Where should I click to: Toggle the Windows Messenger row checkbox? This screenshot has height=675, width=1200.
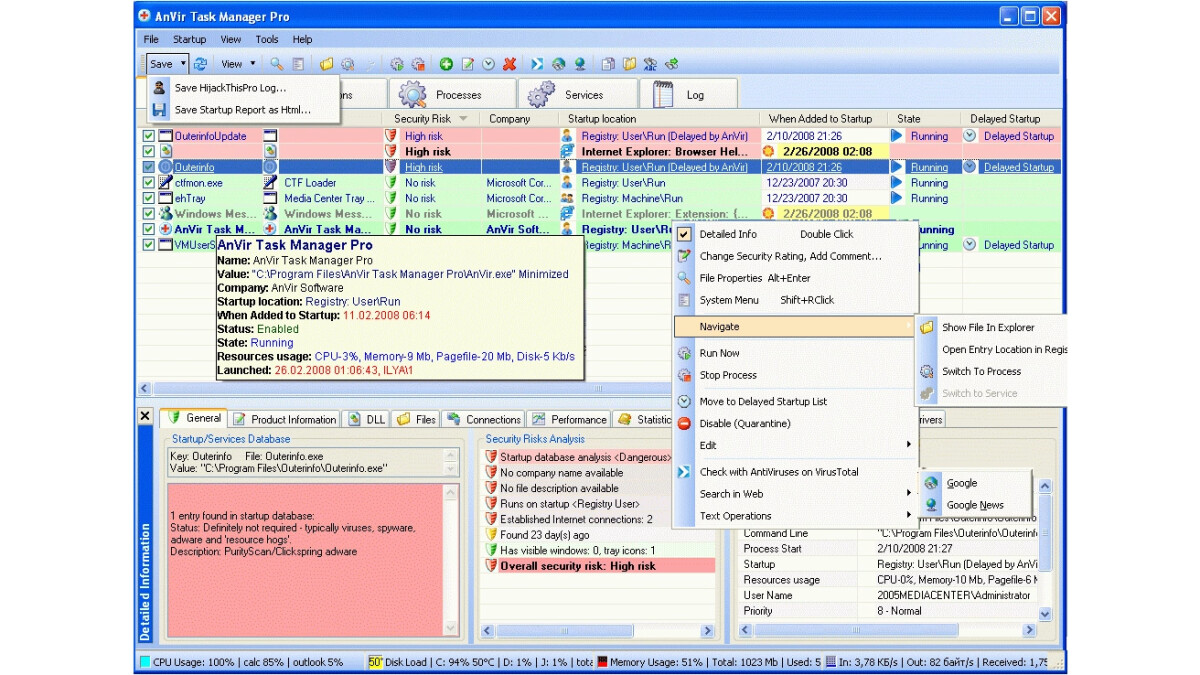(x=149, y=214)
